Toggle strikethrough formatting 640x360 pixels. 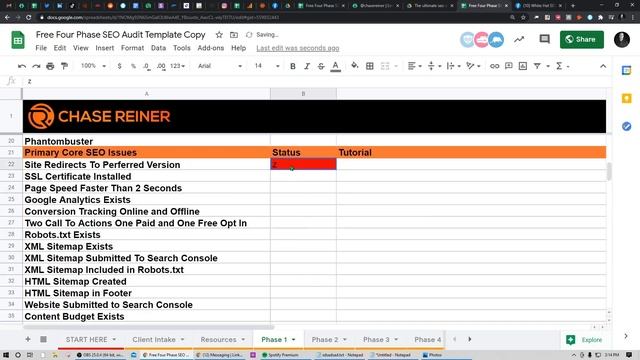[321, 66]
